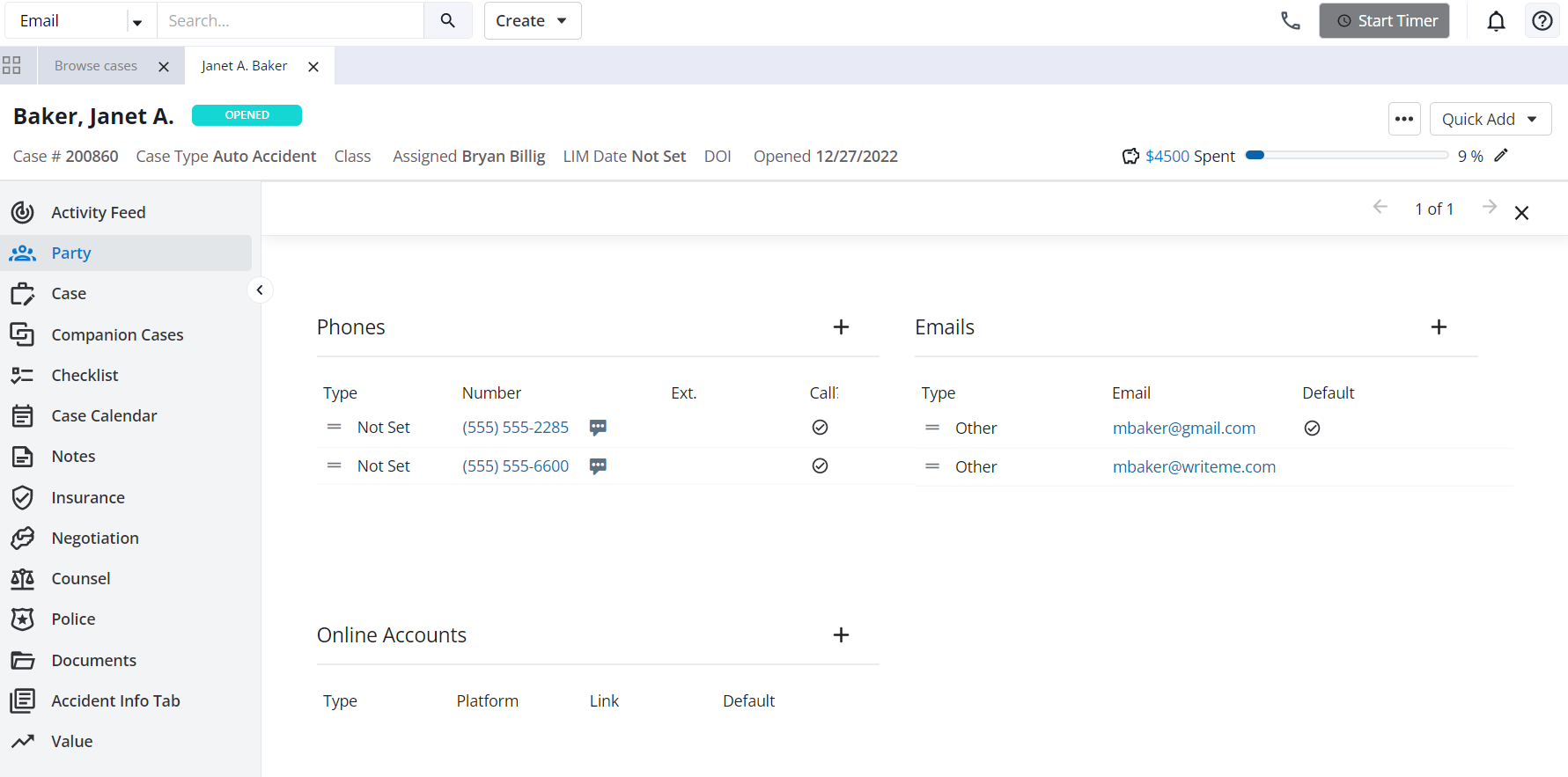The height and width of the screenshot is (777, 1568).
Task: Focus the Search input field
Action: (x=291, y=20)
